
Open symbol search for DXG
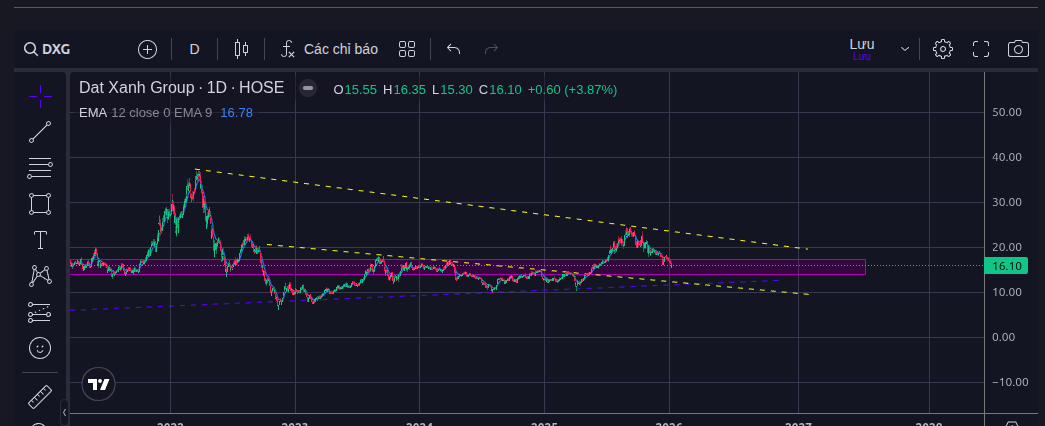(x=47, y=49)
